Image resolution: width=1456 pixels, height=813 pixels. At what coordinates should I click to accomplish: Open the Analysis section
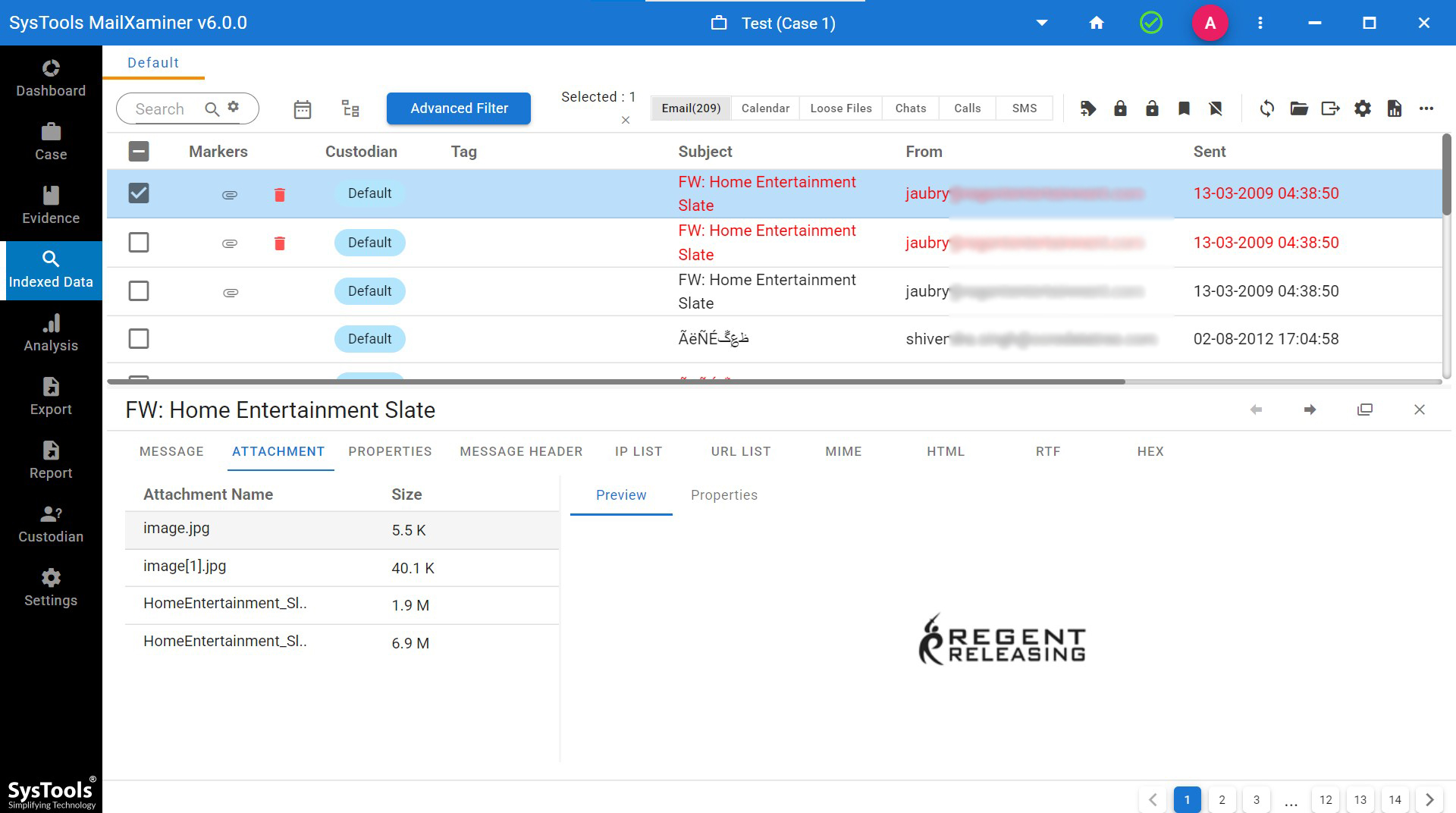click(51, 333)
